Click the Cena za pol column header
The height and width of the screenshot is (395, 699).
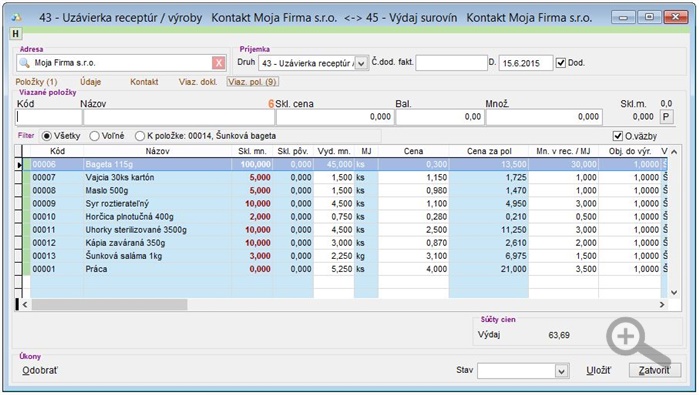click(489, 152)
